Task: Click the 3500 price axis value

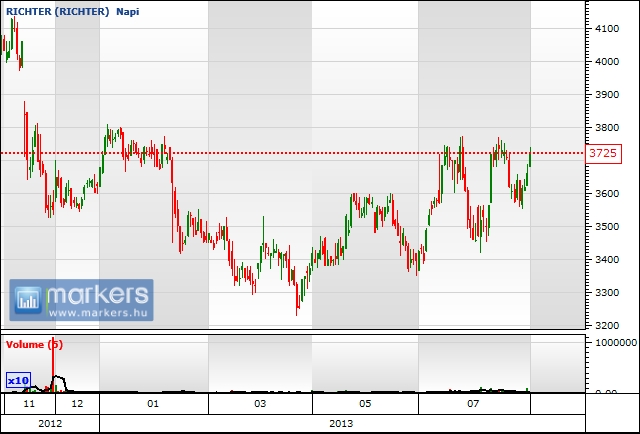Action: pyautogui.click(x=607, y=226)
